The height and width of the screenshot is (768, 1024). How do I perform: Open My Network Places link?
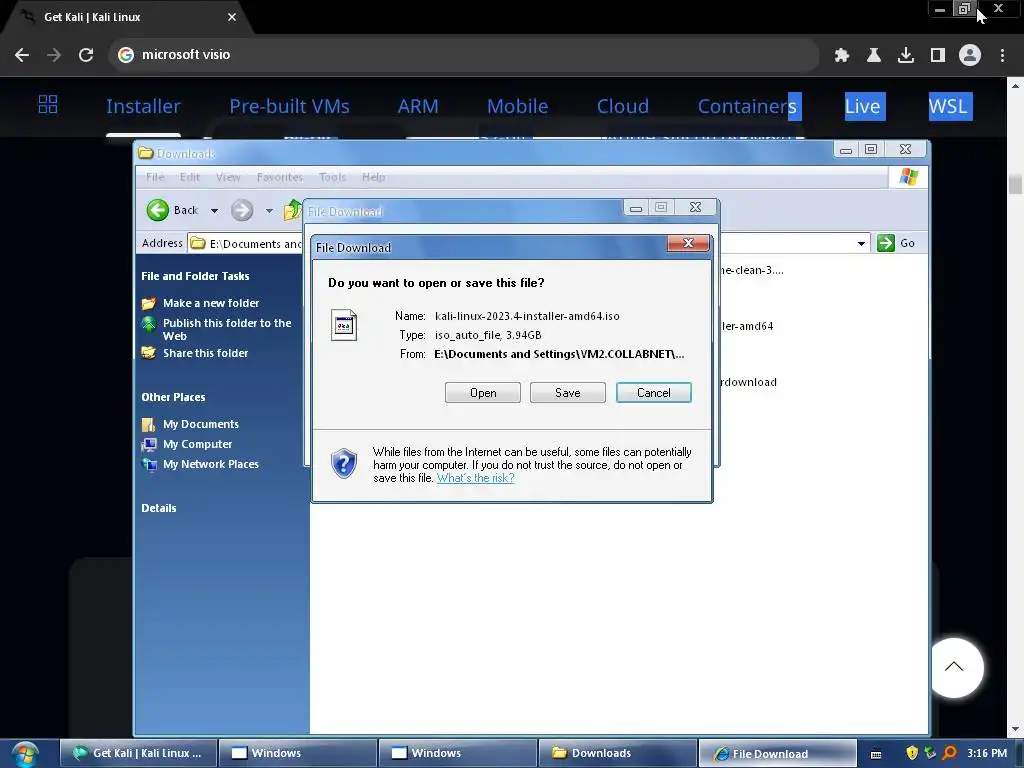(210, 464)
